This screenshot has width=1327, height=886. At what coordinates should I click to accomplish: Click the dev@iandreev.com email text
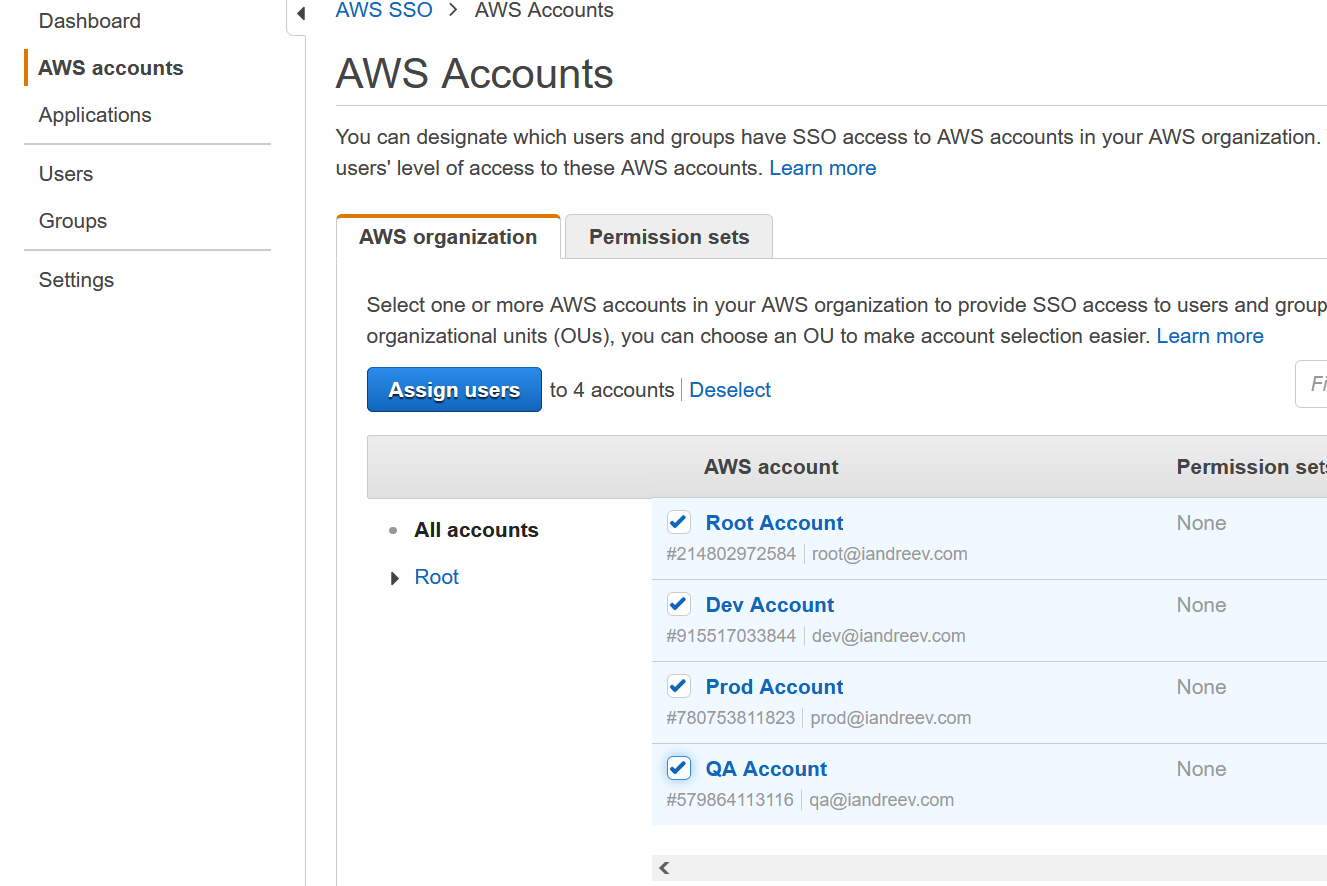pyautogui.click(x=888, y=636)
